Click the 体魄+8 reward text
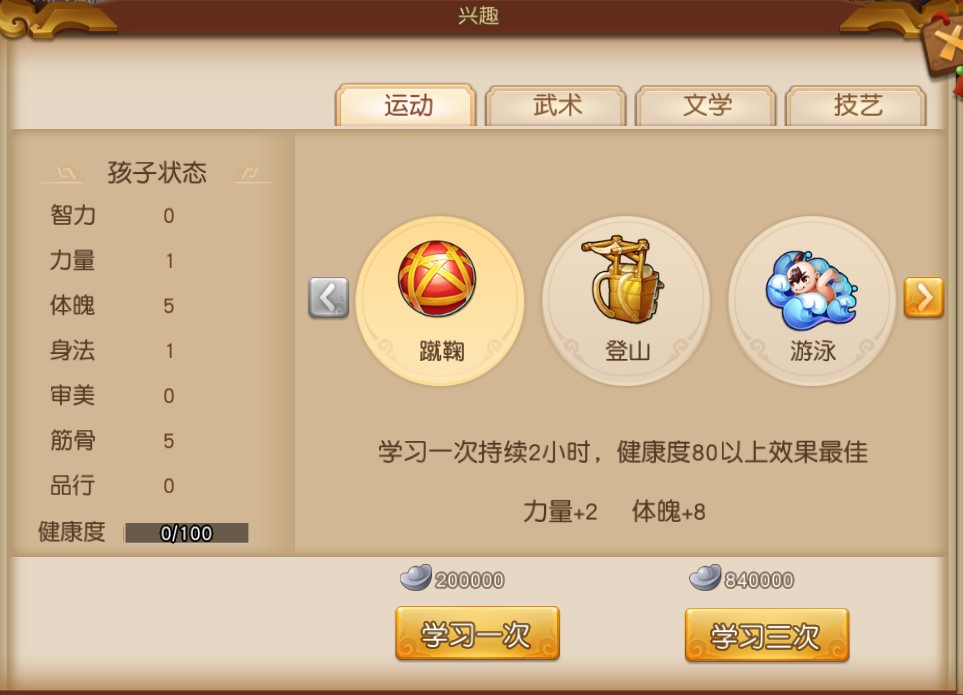The height and width of the screenshot is (695, 963). [669, 511]
